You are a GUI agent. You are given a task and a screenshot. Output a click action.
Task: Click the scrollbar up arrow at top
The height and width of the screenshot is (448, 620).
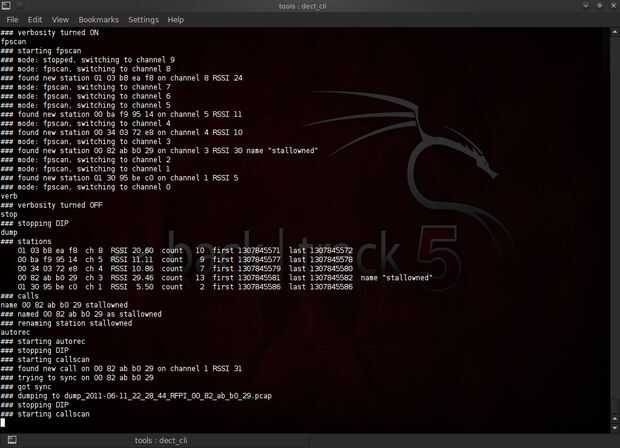tap(615, 32)
